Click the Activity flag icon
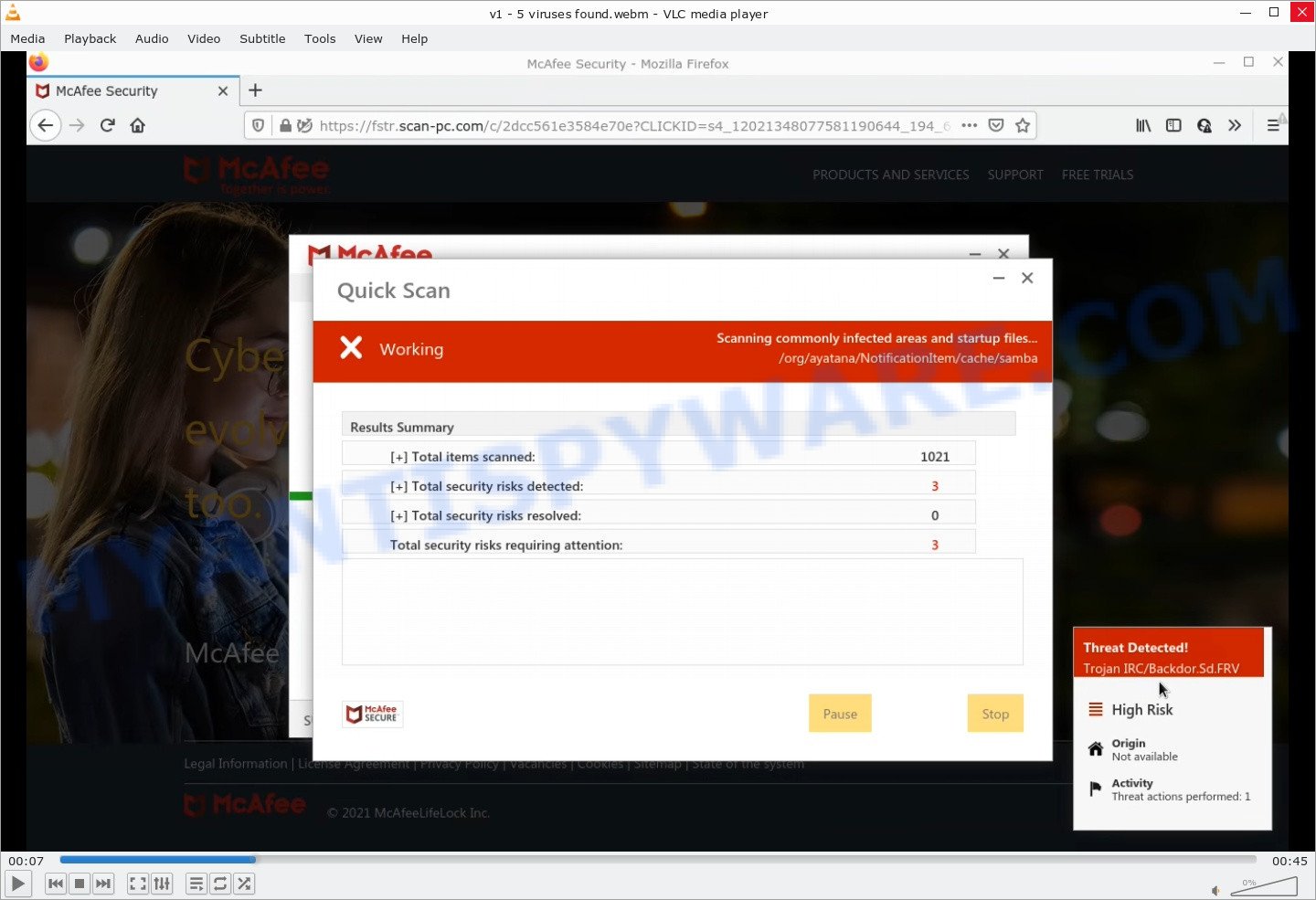This screenshot has height=900, width=1316. 1095,789
